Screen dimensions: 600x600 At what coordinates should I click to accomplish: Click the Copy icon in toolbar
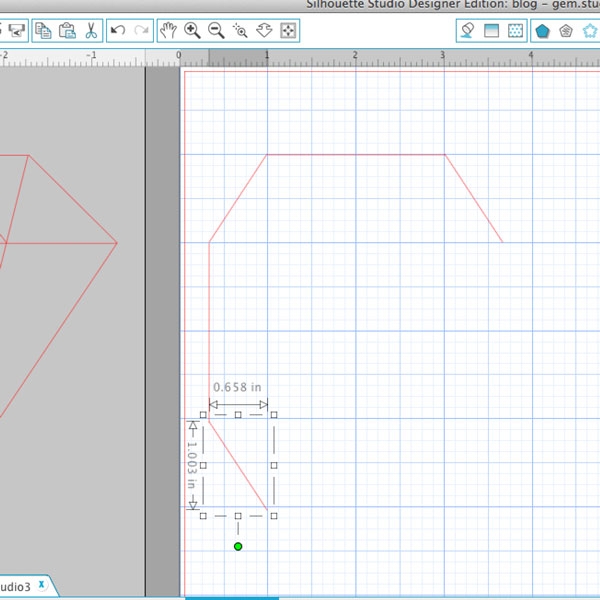tap(43, 31)
